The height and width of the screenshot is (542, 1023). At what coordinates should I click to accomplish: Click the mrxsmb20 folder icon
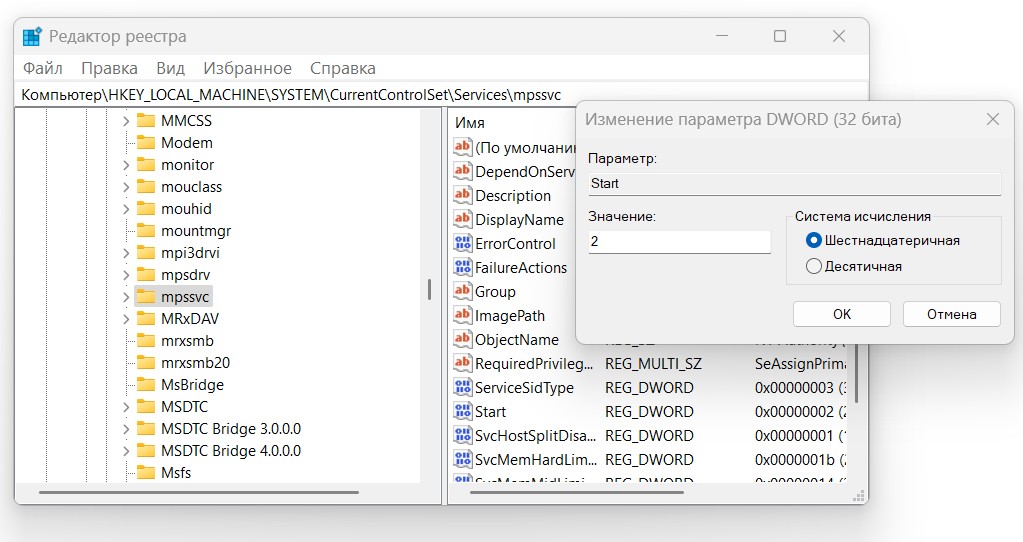[145, 363]
